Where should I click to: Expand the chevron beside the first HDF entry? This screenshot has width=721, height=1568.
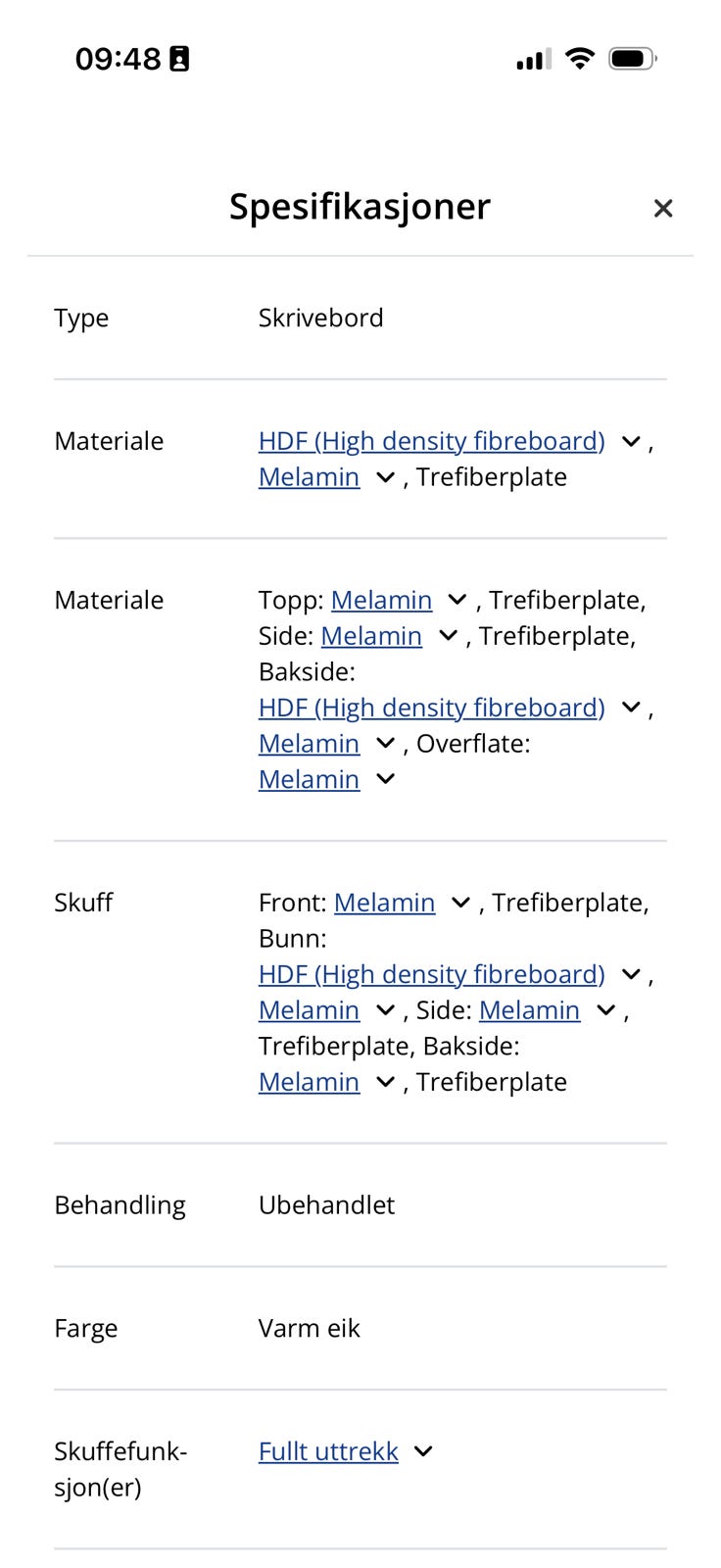[631, 441]
